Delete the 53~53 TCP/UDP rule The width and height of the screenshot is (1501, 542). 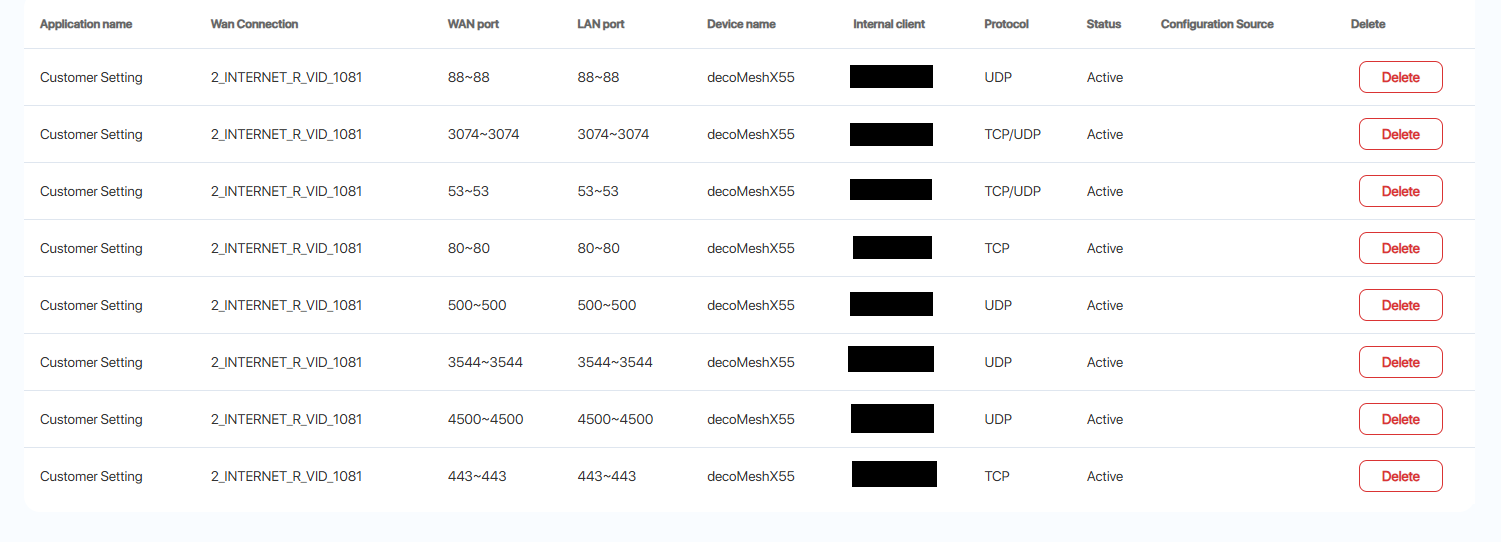tap(1400, 191)
